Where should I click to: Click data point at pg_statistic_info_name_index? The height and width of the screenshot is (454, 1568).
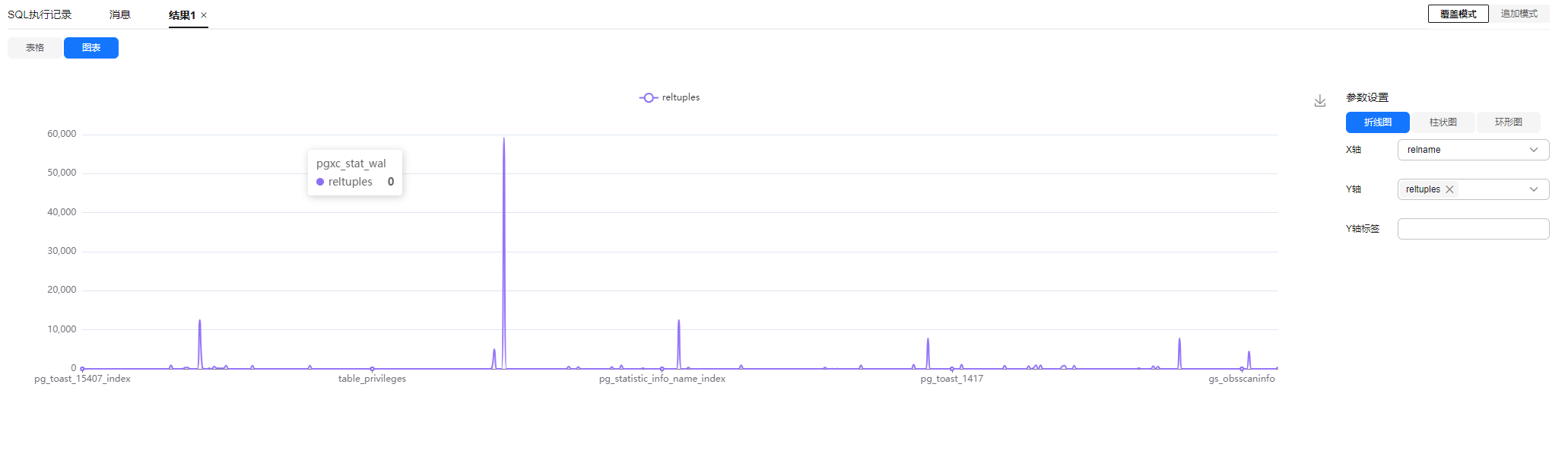pos(662,369)
